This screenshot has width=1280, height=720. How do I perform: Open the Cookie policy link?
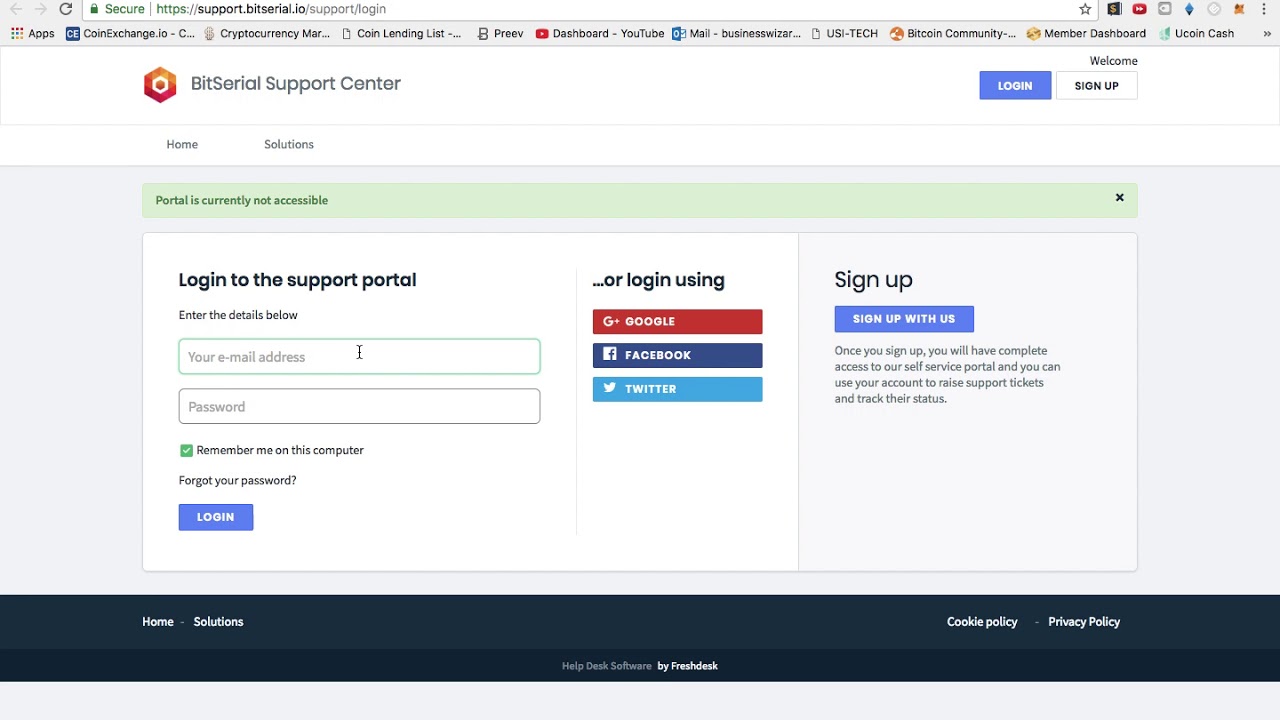(982, 622)
